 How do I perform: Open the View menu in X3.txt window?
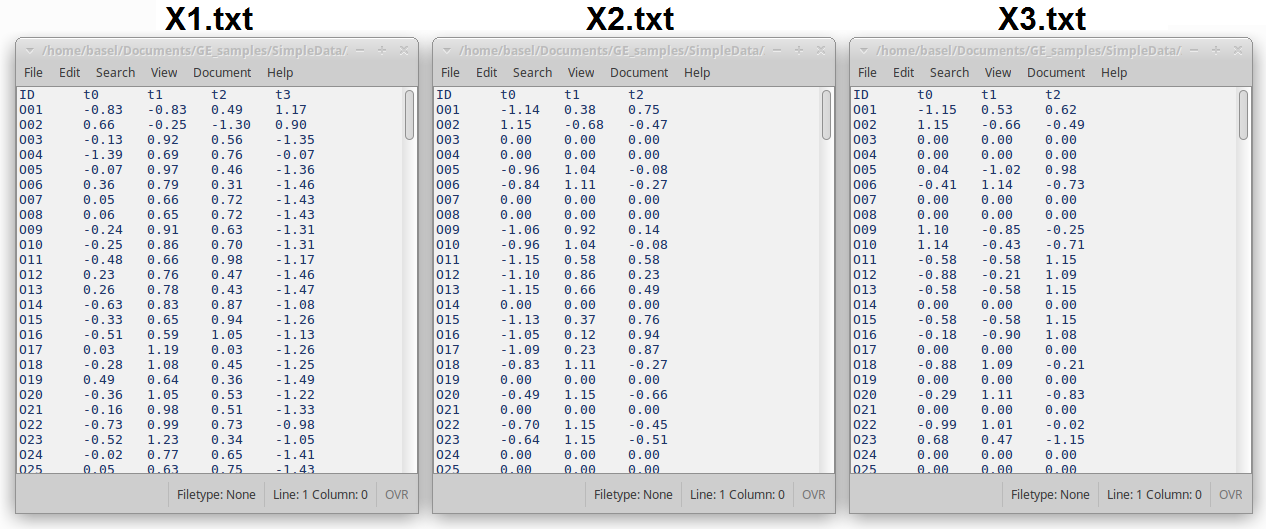pyautogui.click(x=998, y=72)
